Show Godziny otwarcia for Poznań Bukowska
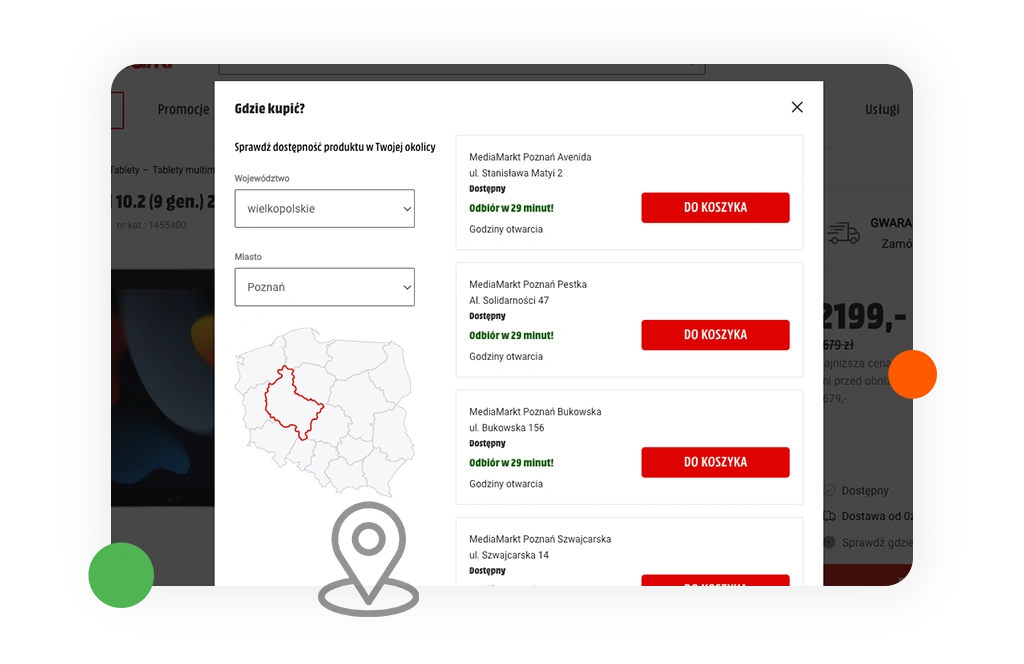 click(506, 484)
